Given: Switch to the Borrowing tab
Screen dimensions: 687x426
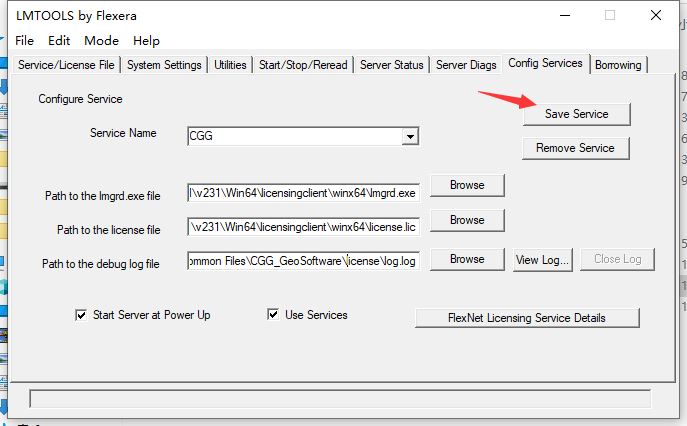Looking at the screenshot, I should pyautogui.click(x=618, y=65).
